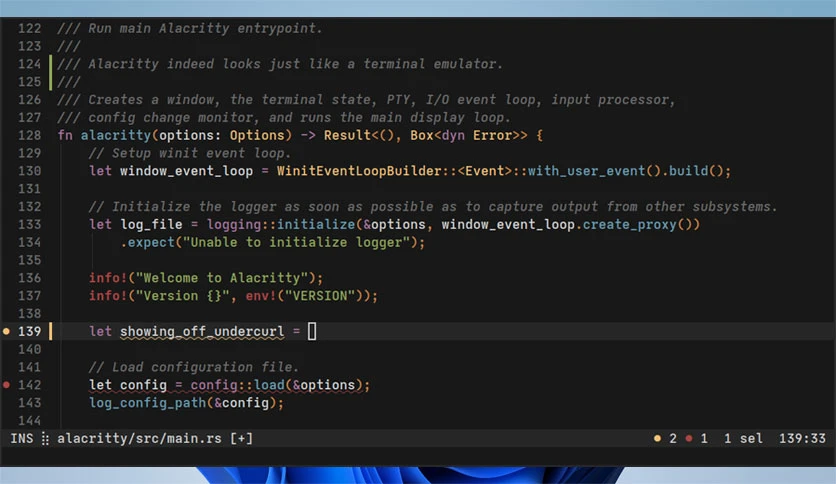Click the error diagnostic dot beside line 142

6,385
